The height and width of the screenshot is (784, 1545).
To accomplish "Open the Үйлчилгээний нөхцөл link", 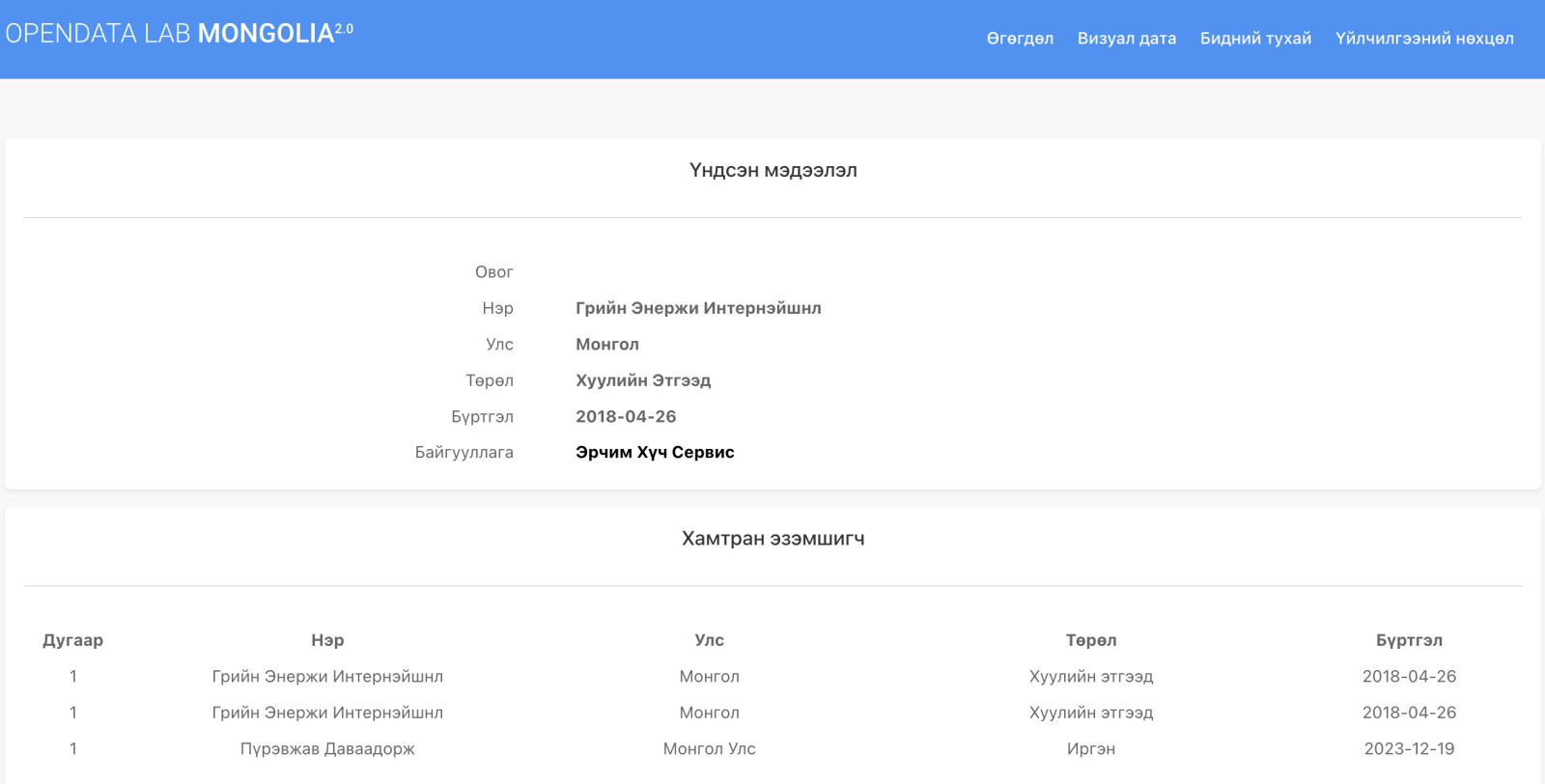I will (1423, 39).
